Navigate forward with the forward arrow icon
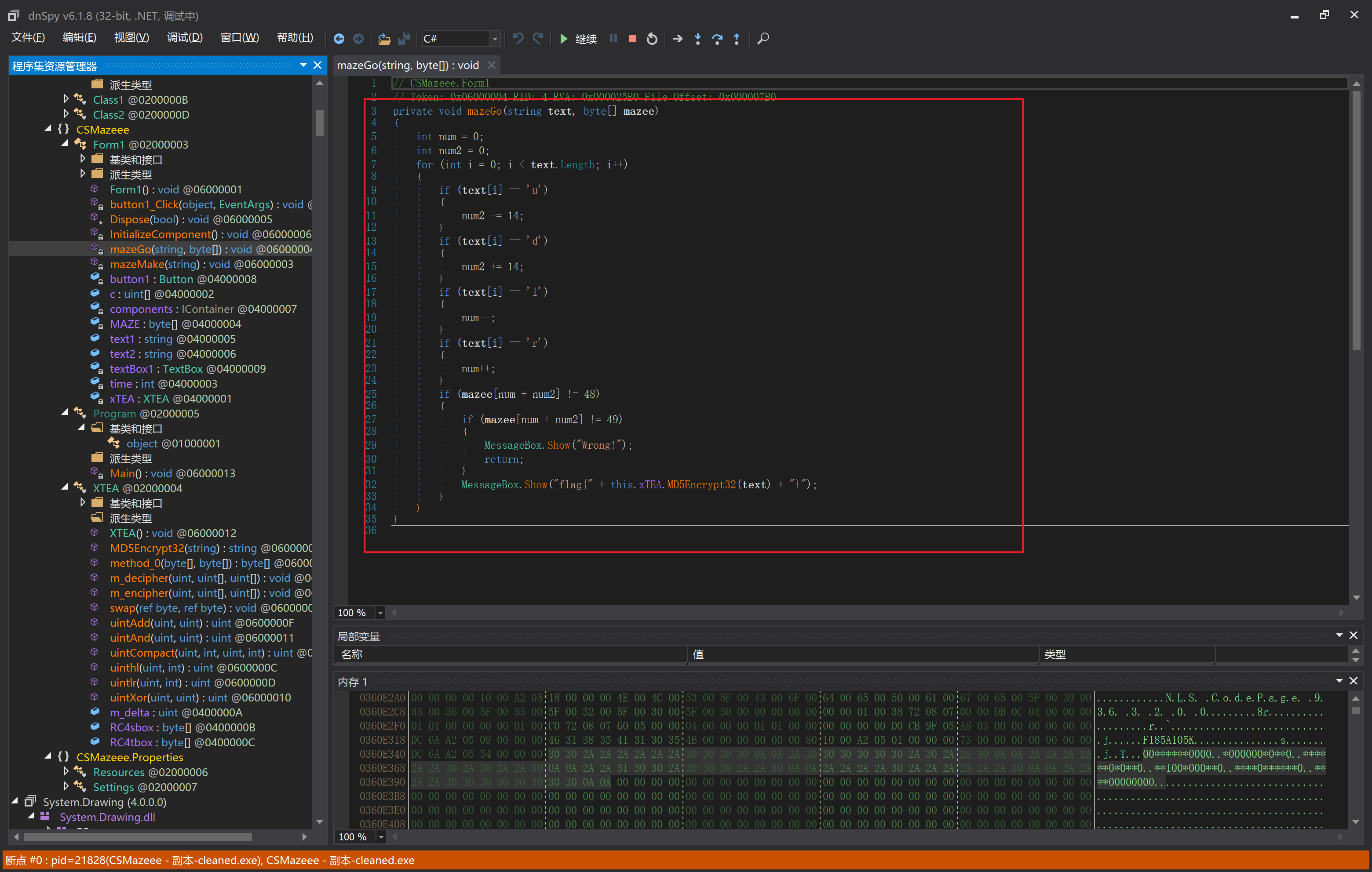The image size is (1372, 872). 358,39
